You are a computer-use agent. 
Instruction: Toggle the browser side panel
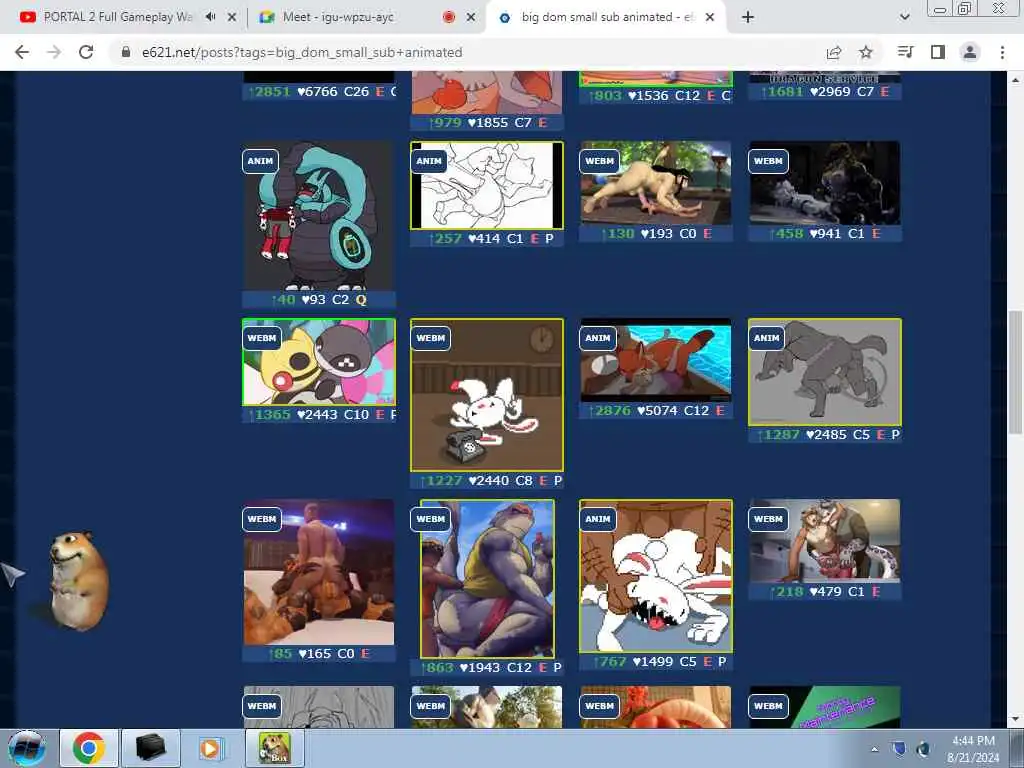[938, 52]
